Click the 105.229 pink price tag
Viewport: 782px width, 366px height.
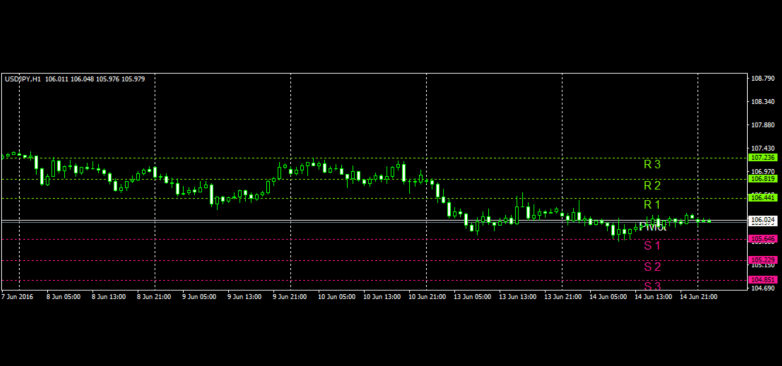coord(763,260)
